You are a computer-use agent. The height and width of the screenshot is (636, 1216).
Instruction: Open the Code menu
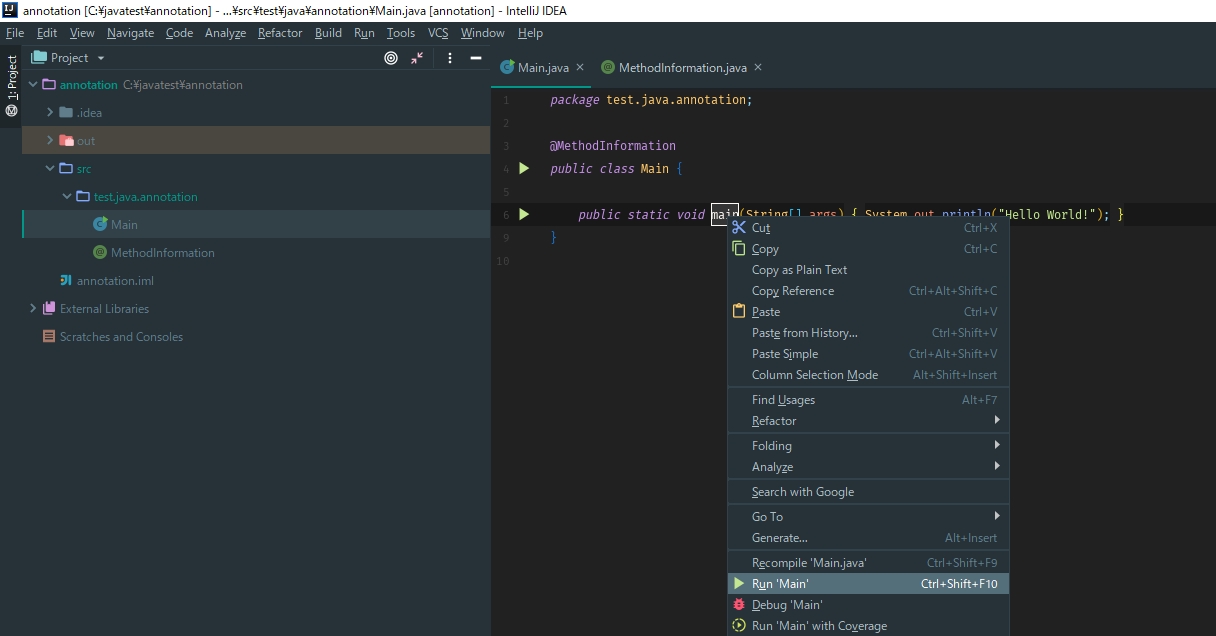pyautogui.click(x=180, y=33)
